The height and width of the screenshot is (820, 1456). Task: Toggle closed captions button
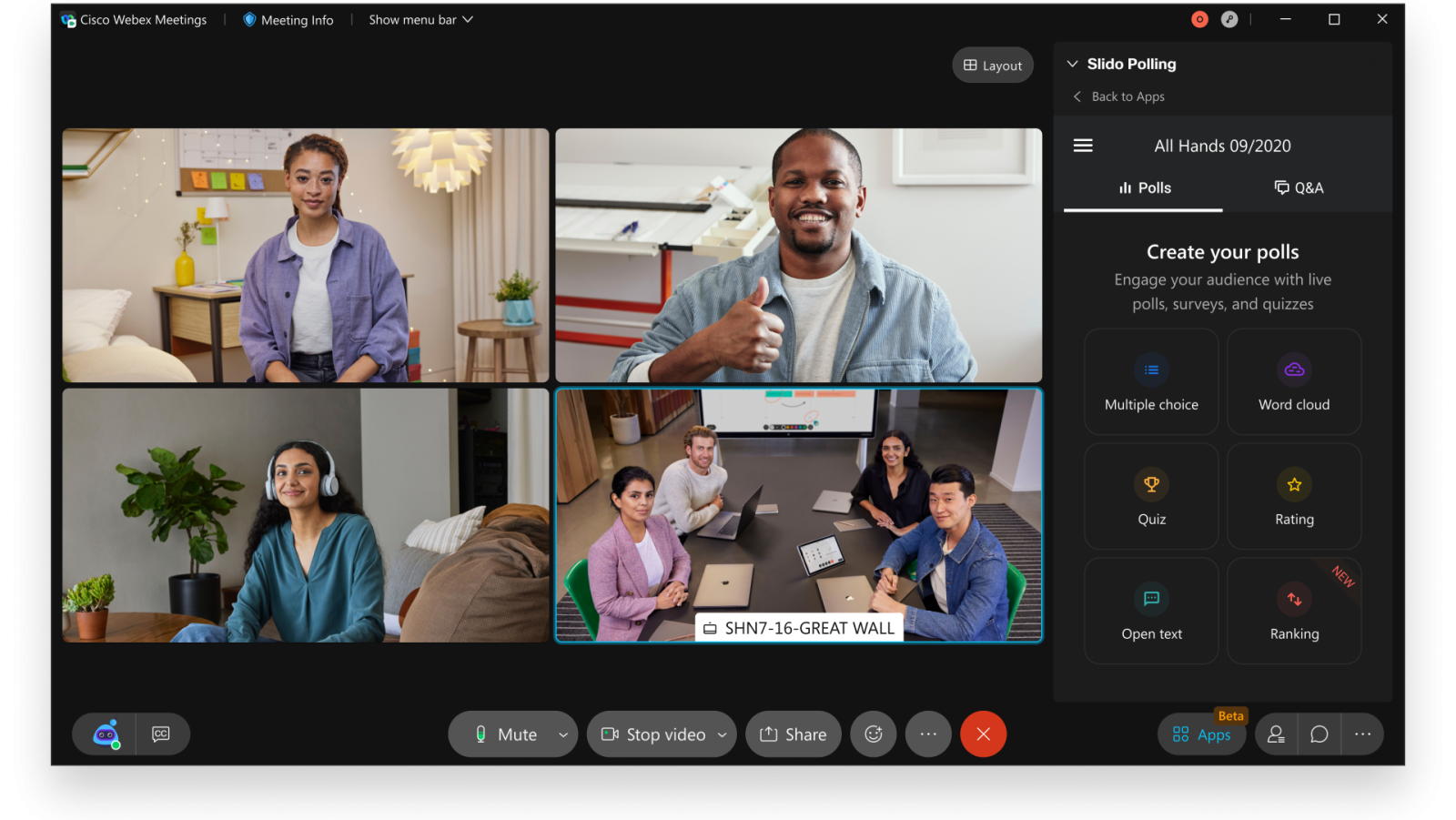point(161,734)
